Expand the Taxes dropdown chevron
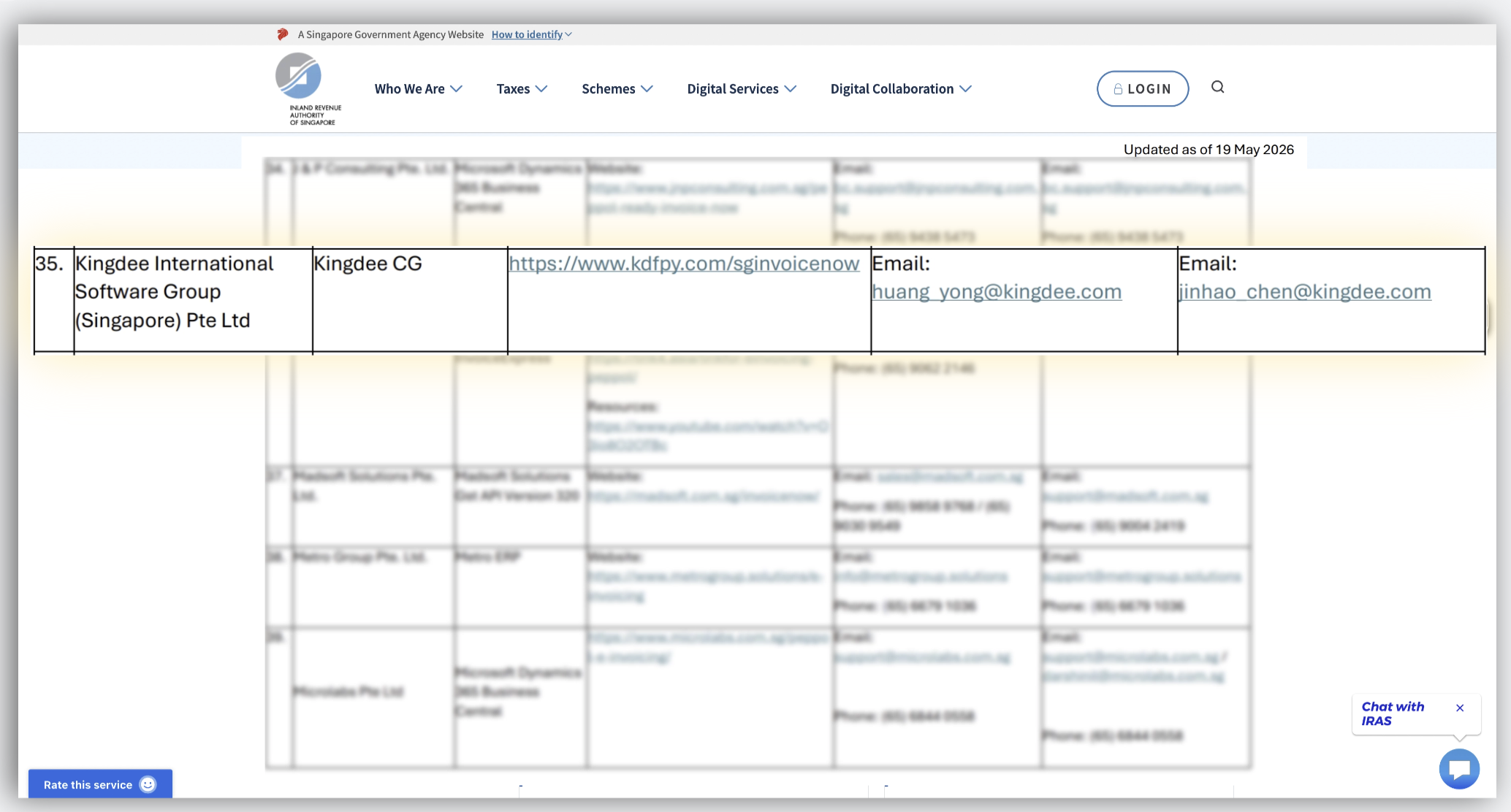The width and height of the screenshot is (1511, 812). [x=541, y=89]
